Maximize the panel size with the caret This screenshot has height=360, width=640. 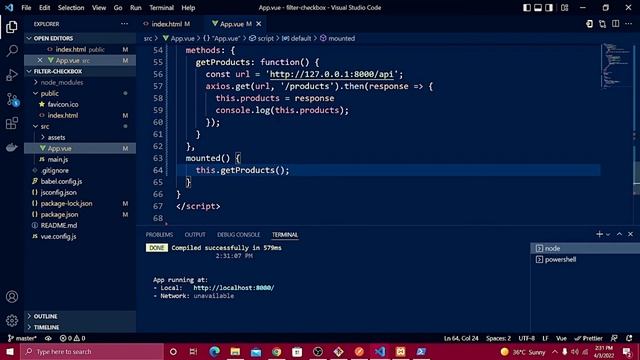click(619, 234)
